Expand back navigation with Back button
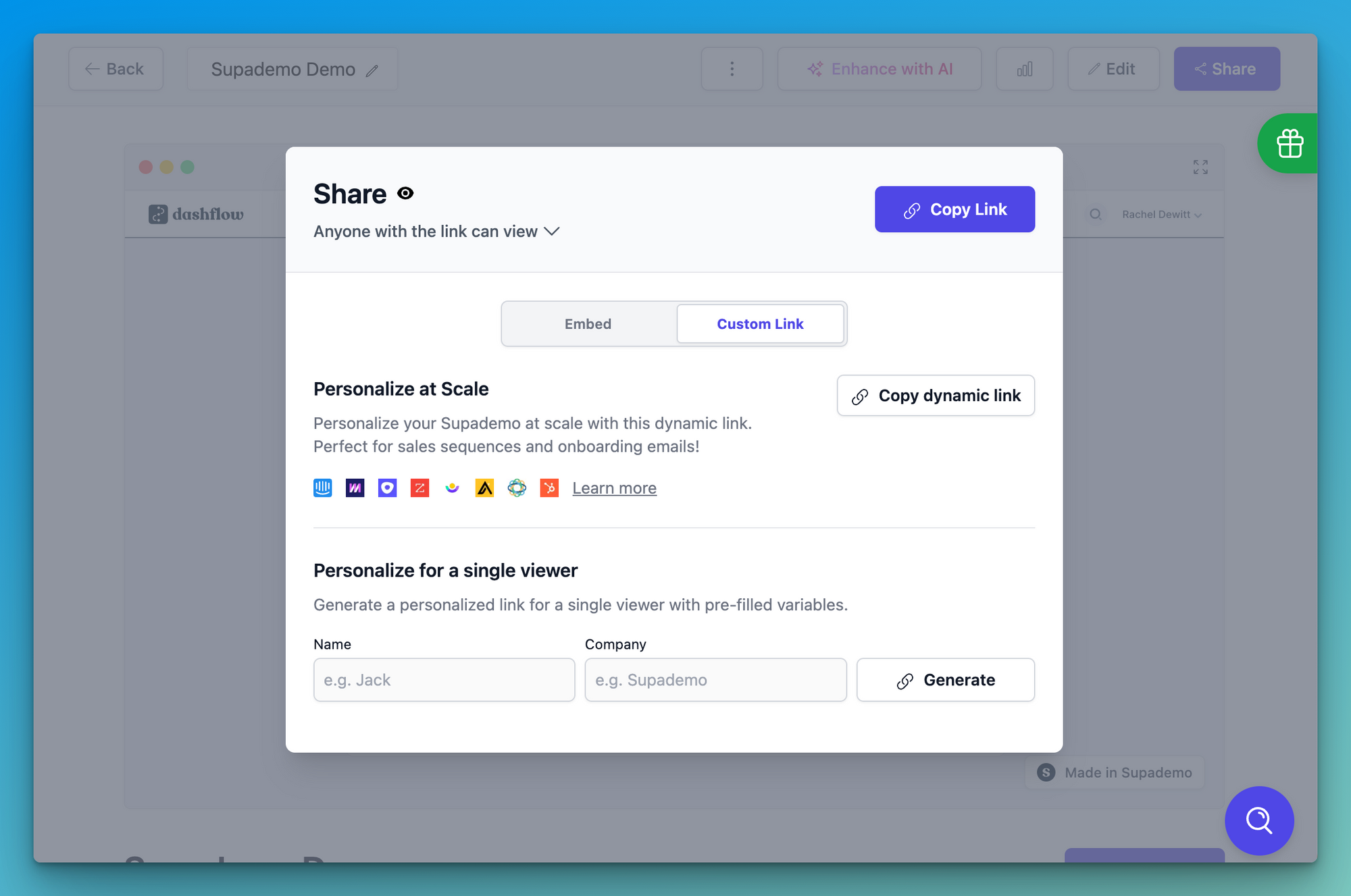 [x=113, y=68]
